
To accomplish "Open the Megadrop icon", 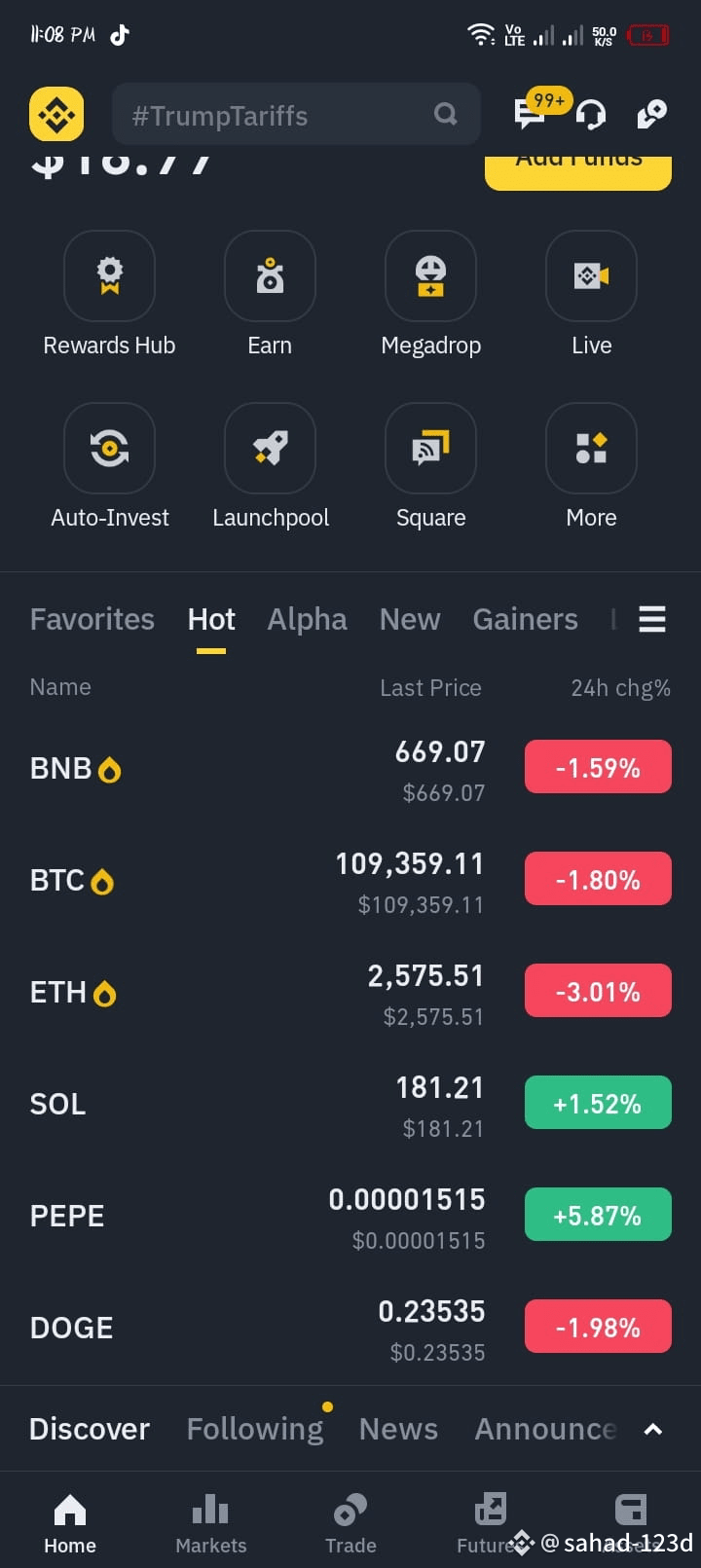I will point(430,276).
